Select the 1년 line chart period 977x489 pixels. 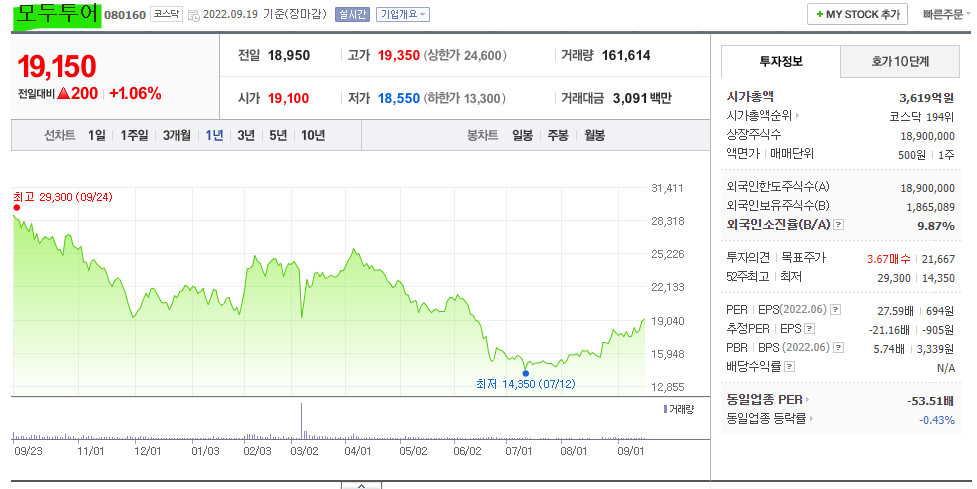(x=214, y=135)
